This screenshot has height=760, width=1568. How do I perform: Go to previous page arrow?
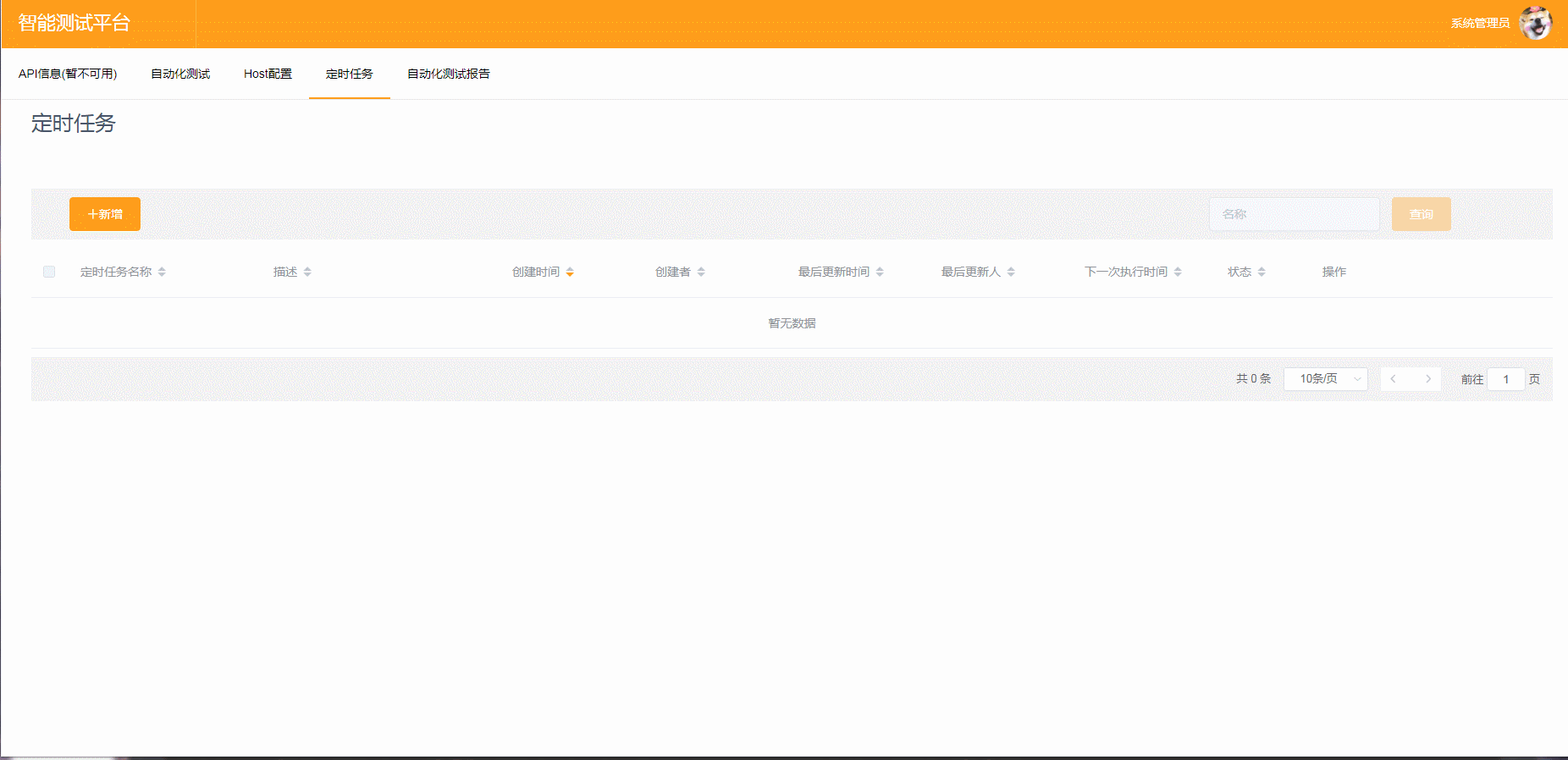[x=1394, y=379]
